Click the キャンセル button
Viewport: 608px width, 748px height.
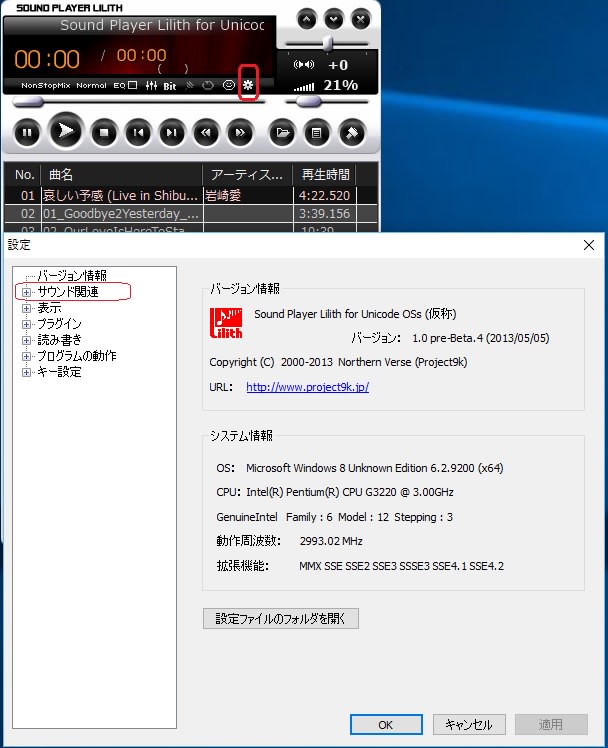pyautogui.click(x=469, y=725)
